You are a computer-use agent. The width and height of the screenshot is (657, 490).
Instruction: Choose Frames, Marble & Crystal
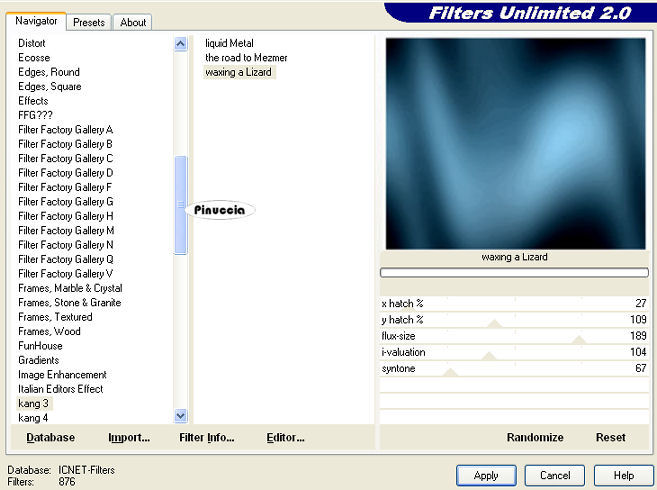(70, 288)
